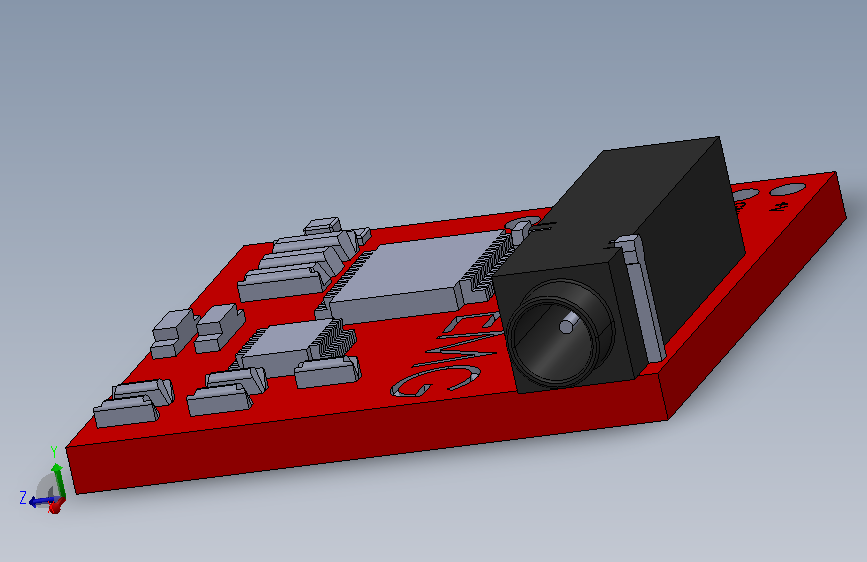Select the red PCB's front edge face
Viewport: 867px width, 562px height.
pos(370,435)
